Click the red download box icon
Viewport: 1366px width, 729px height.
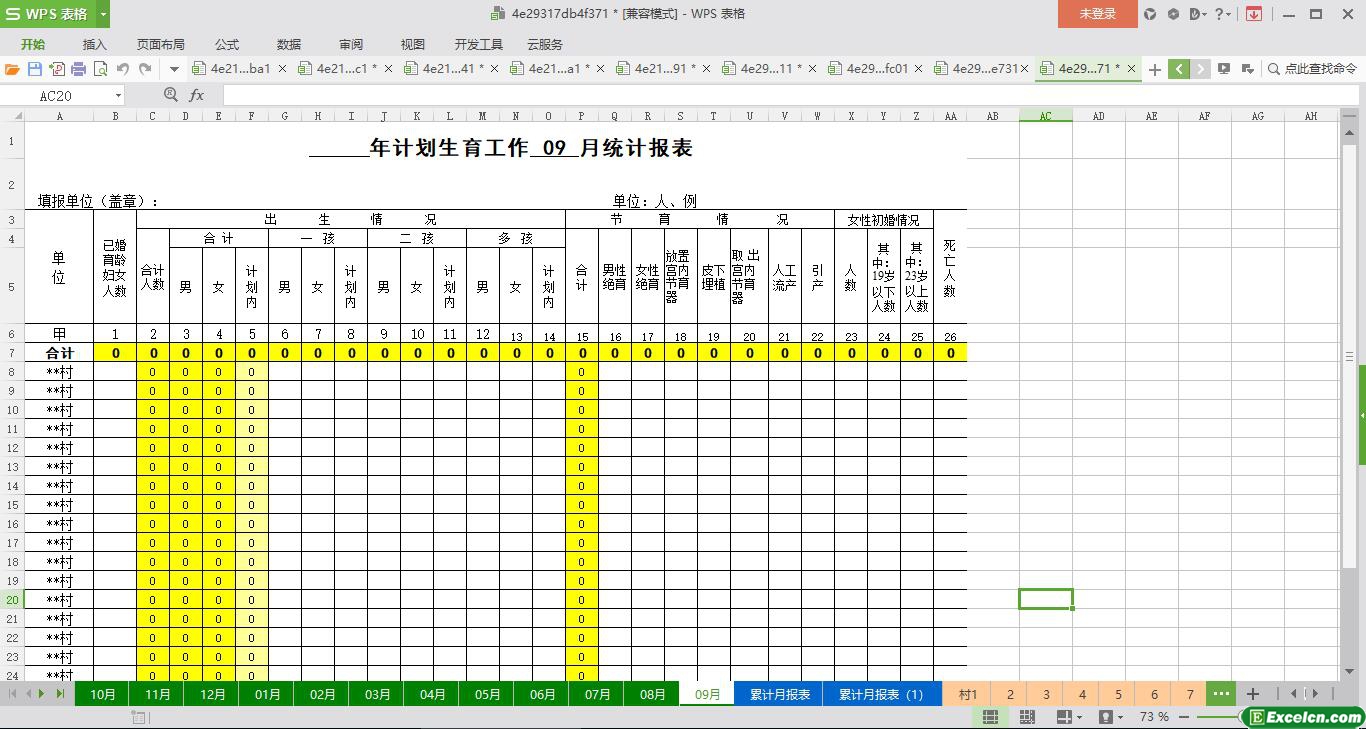tap(1253, 14)
